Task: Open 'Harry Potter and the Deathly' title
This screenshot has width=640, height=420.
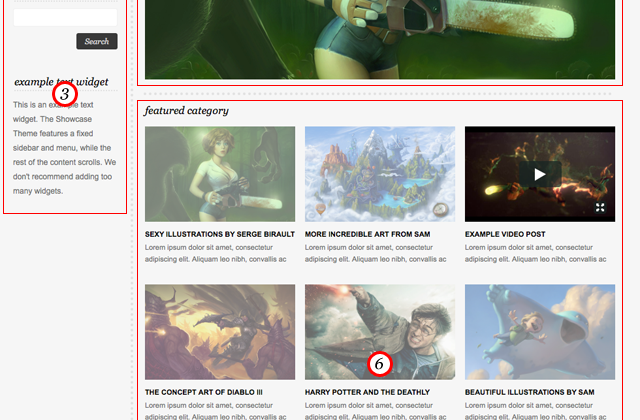Action: tap(367, 392)
